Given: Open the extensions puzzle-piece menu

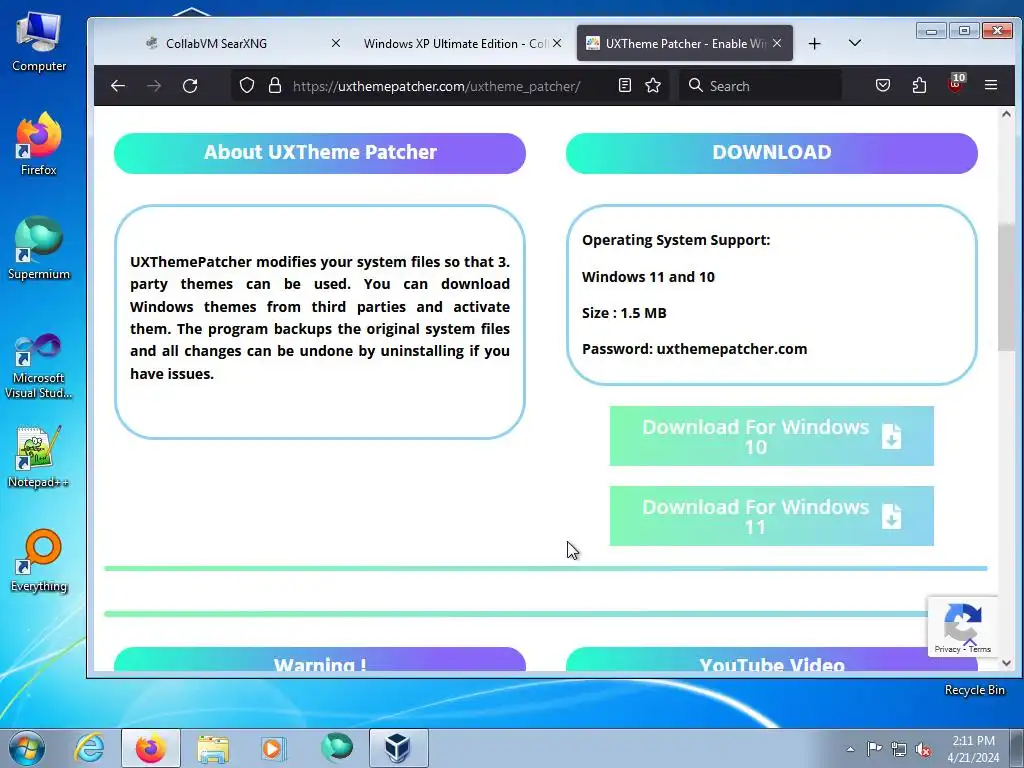Looking at the screenshot, I should 920,86.
